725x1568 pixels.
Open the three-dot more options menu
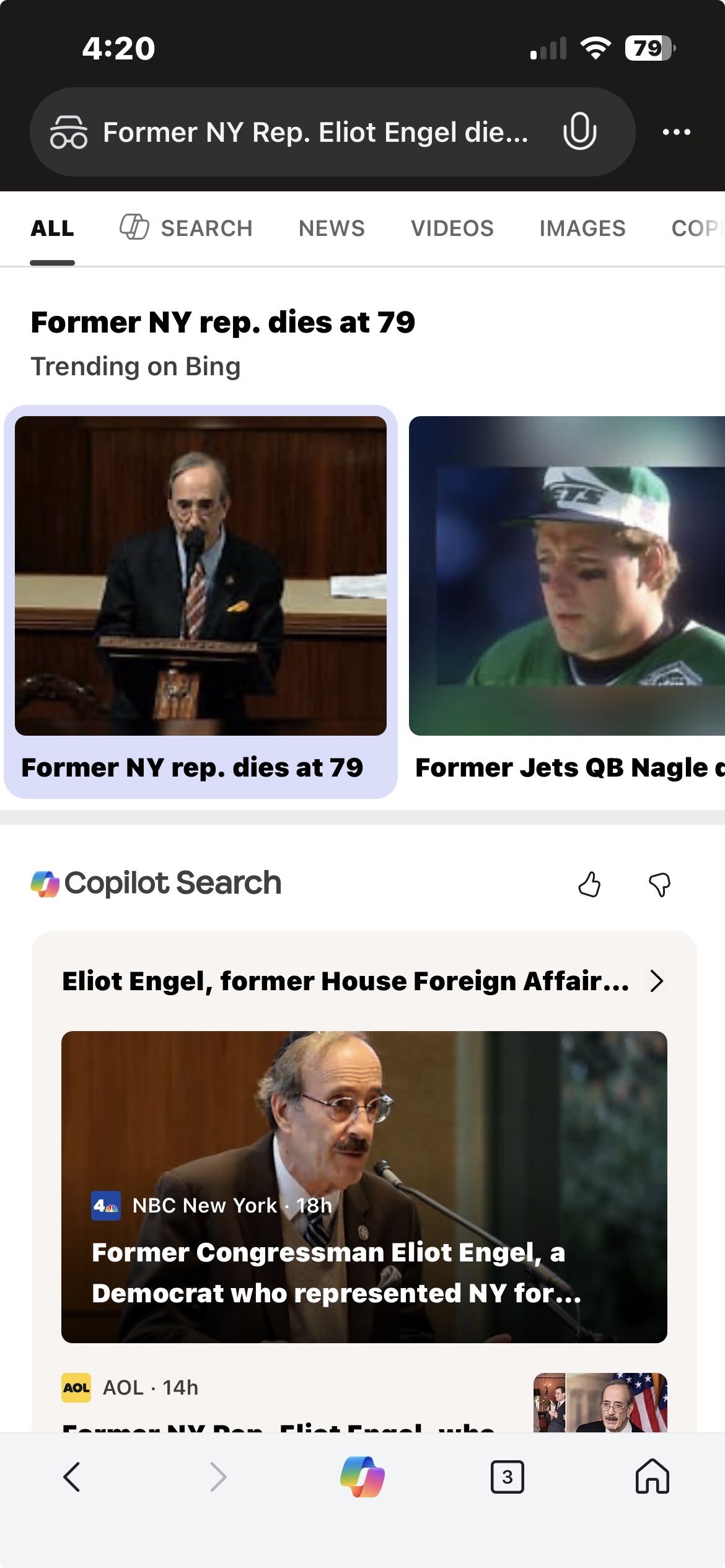tap(676, 132)
